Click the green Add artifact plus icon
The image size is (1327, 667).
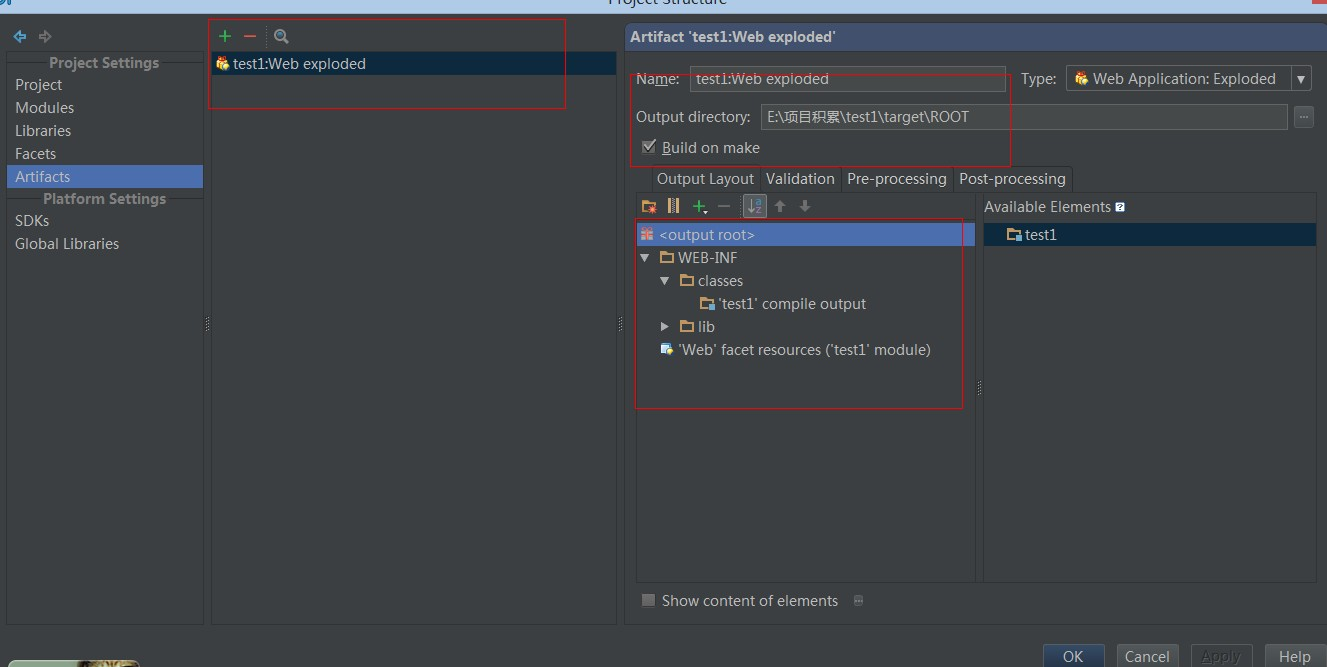click(x=224, y=36)
